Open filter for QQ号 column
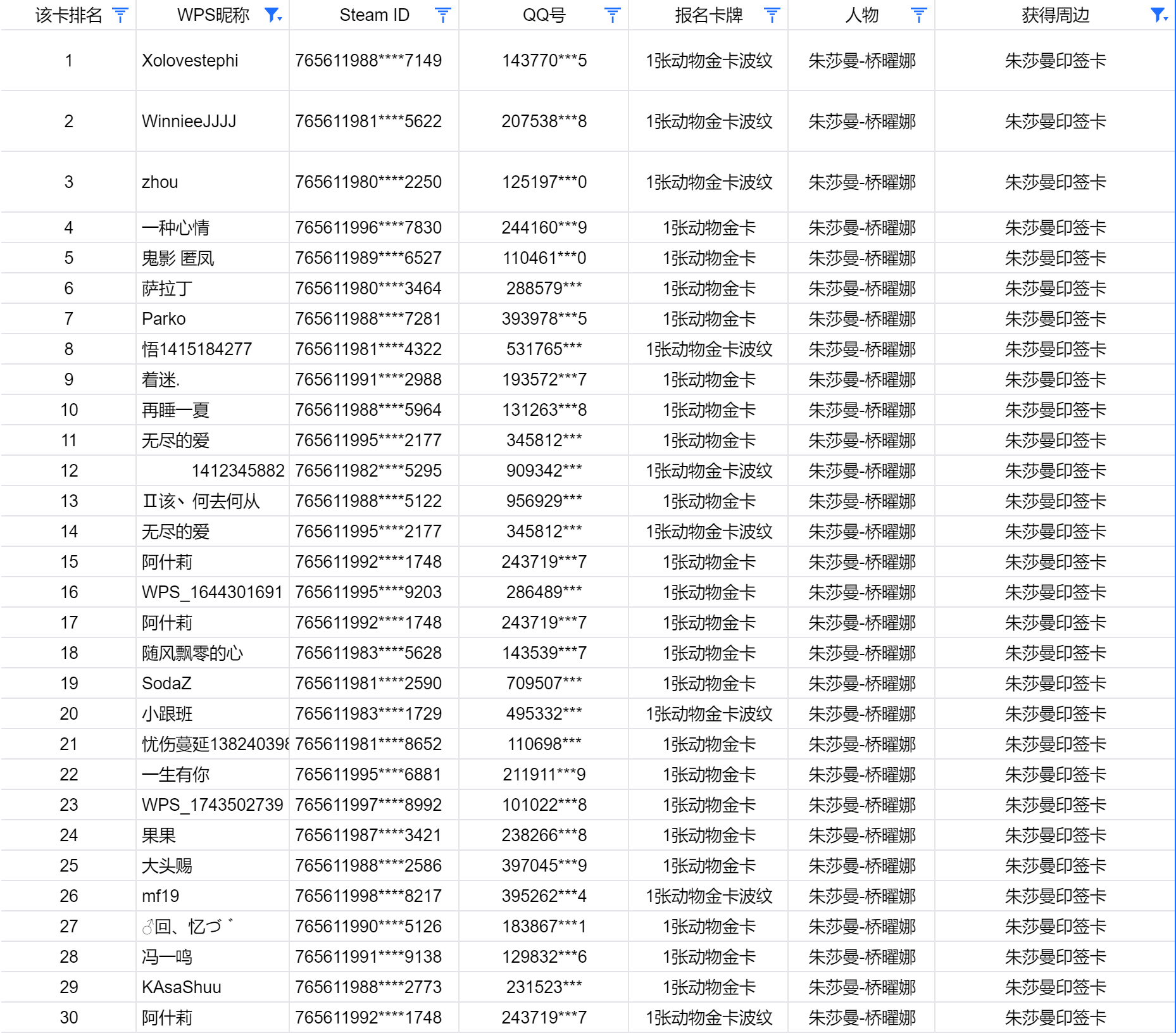The image size is (1176, 1033). [x=613, y=15]
